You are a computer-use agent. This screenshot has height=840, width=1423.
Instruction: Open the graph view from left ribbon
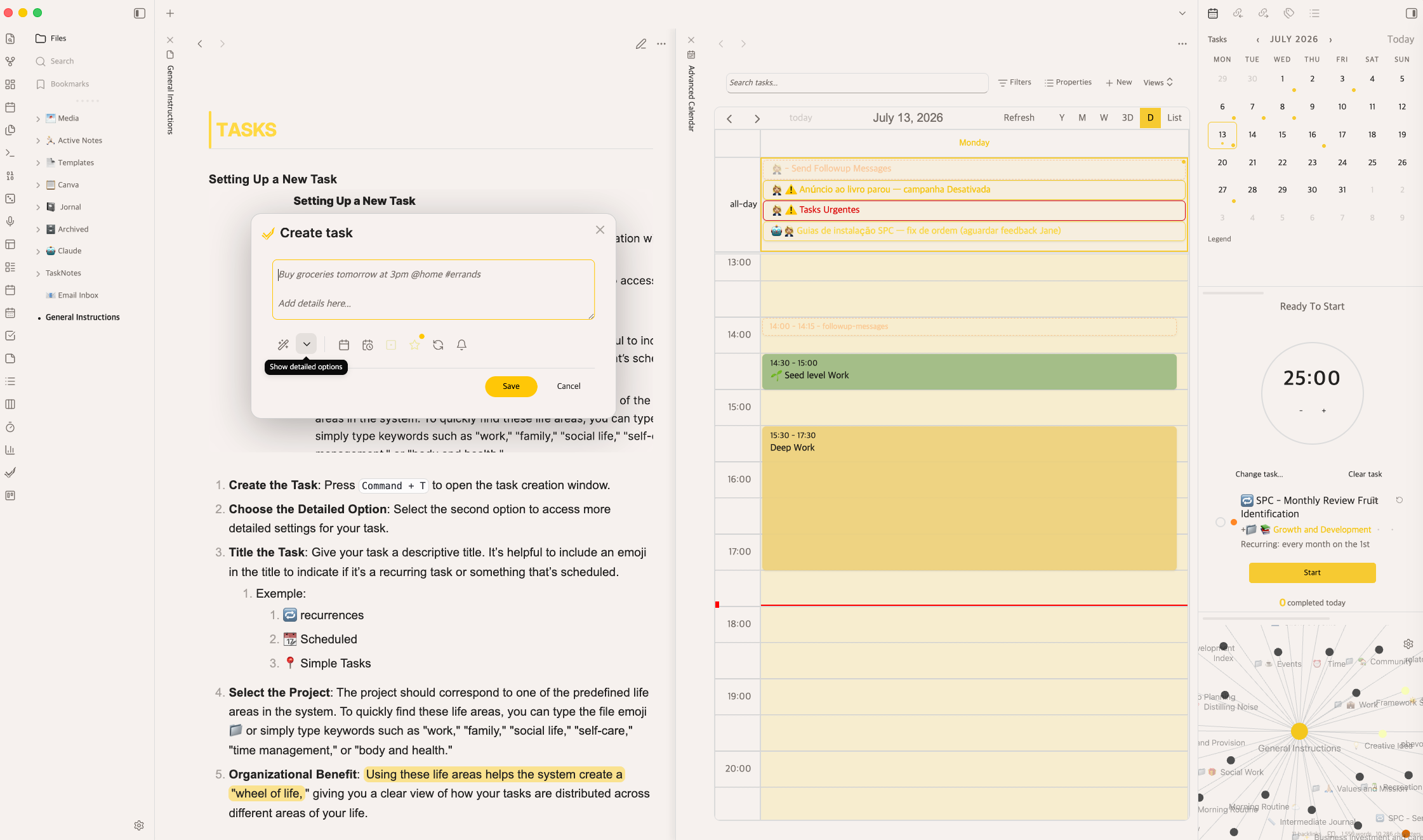[10, 62]
